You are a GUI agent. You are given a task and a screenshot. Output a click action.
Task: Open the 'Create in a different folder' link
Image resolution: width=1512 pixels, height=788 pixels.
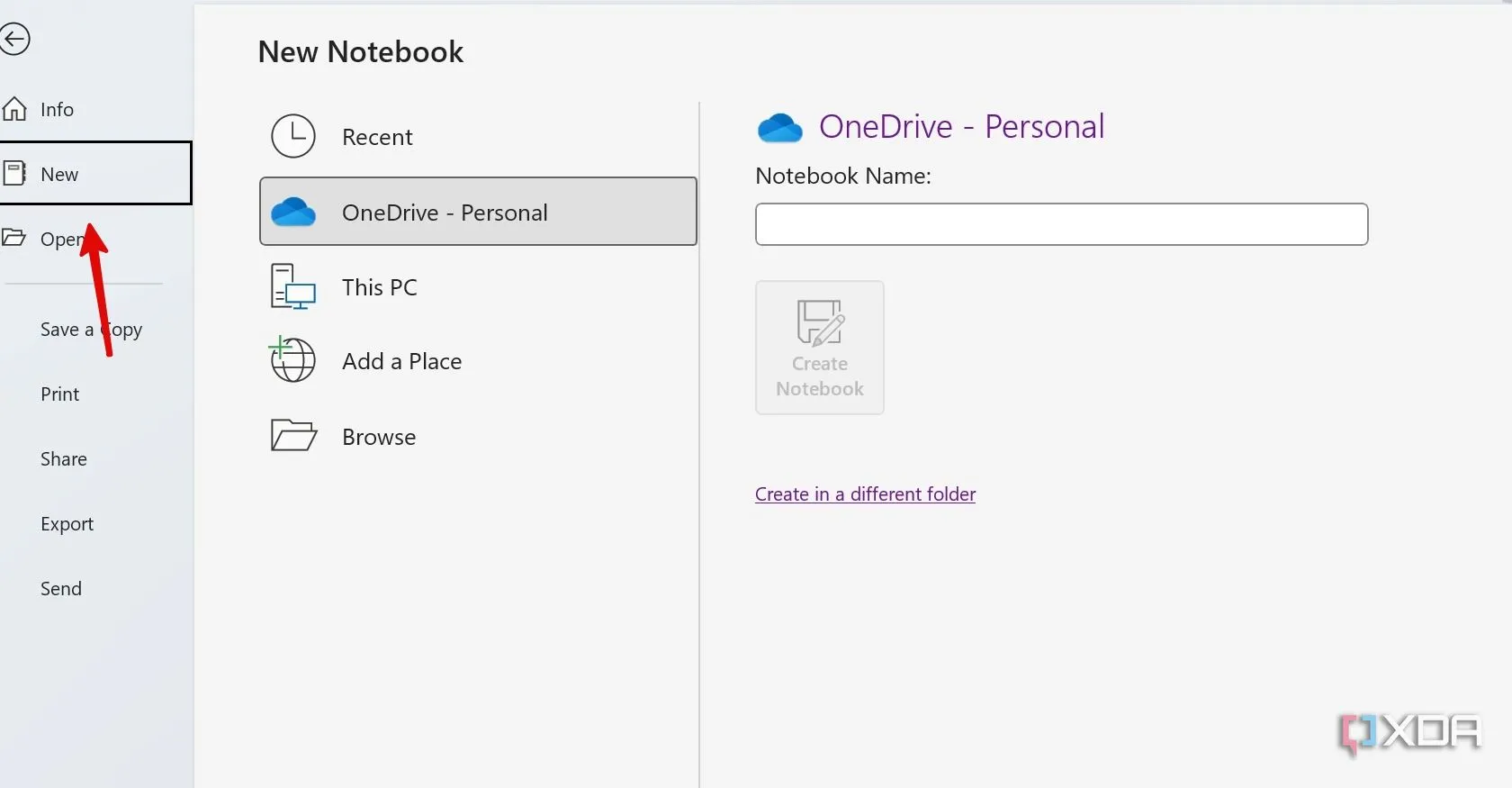[x=865, y=494]
